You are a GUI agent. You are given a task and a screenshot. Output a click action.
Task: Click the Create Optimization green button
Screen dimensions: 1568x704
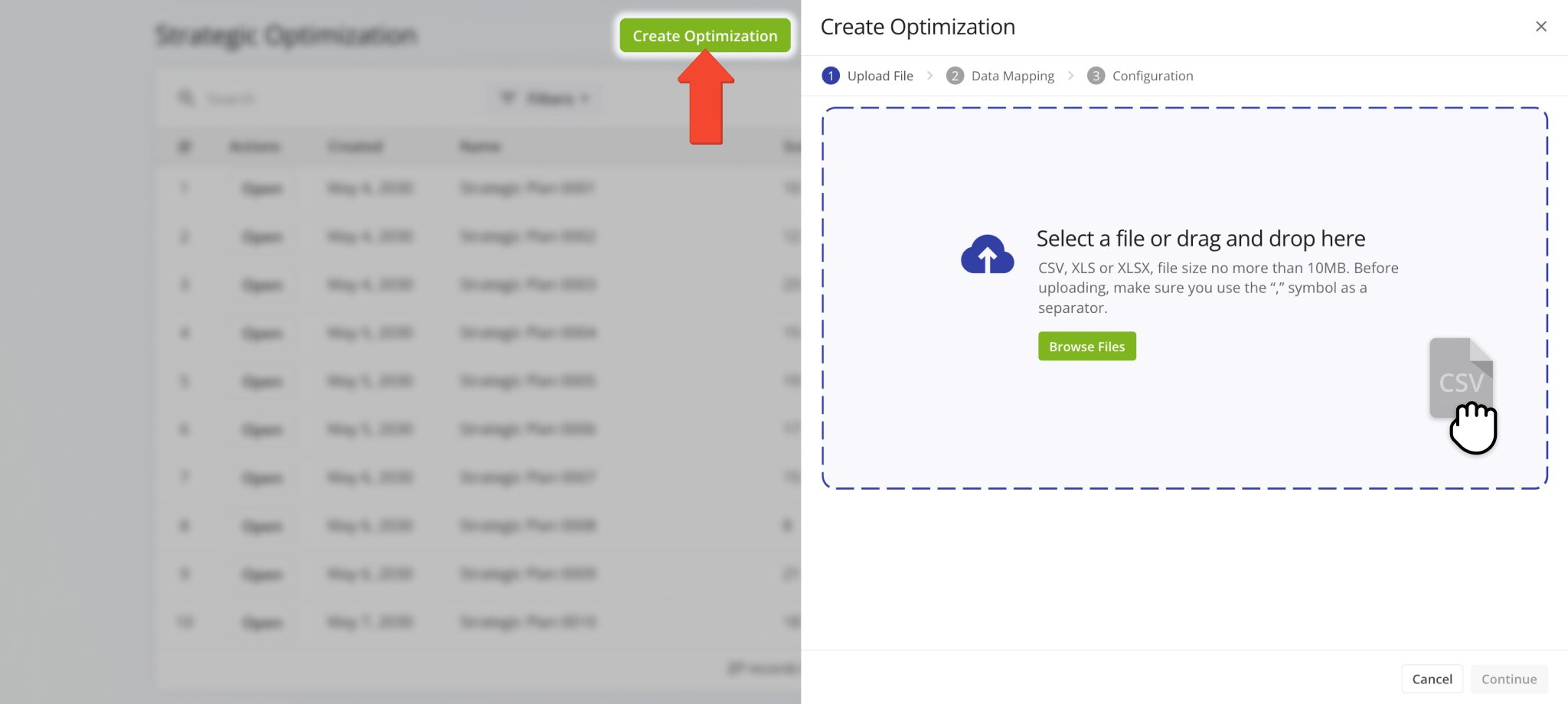point(704,36)
